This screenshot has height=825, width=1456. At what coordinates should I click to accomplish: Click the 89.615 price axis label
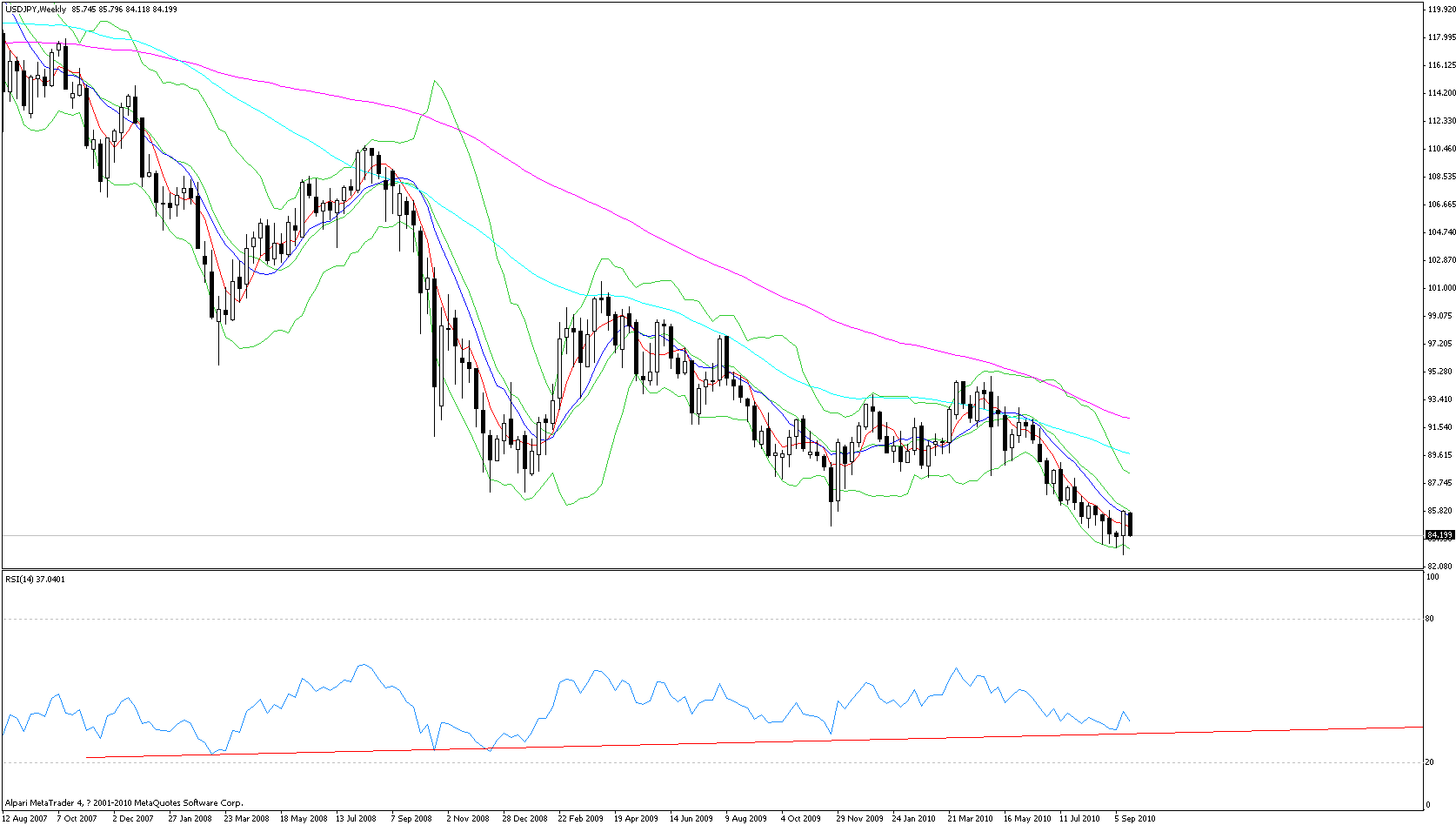pos(1440,455)
